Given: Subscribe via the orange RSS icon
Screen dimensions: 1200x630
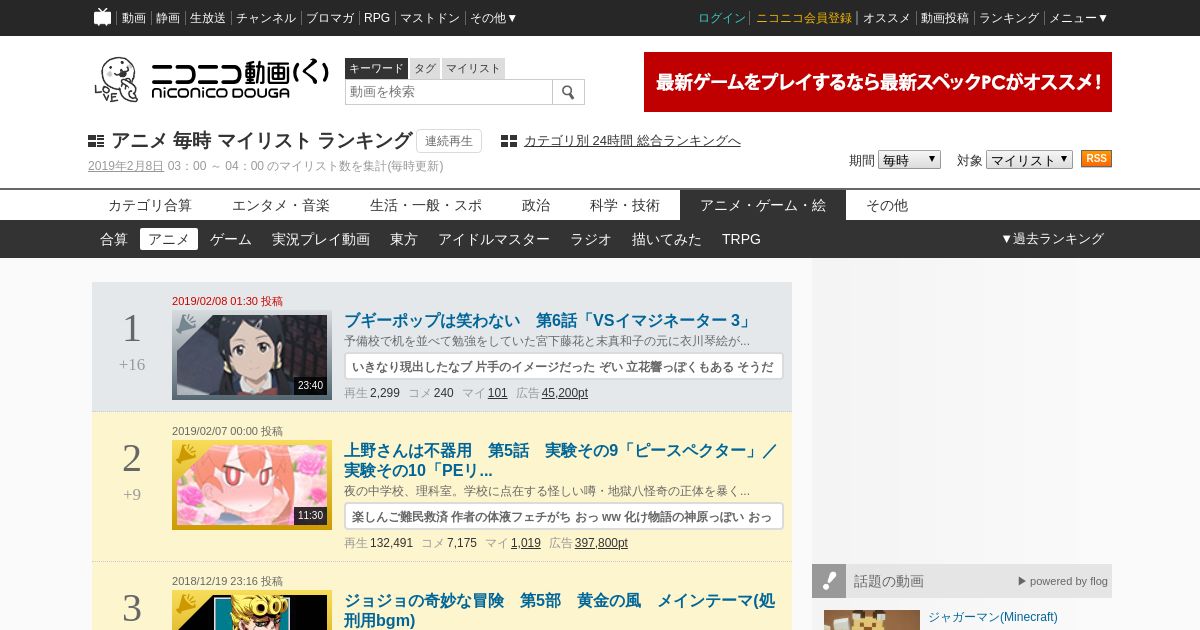Looking at the screenshot, I should click(1096, 159).
